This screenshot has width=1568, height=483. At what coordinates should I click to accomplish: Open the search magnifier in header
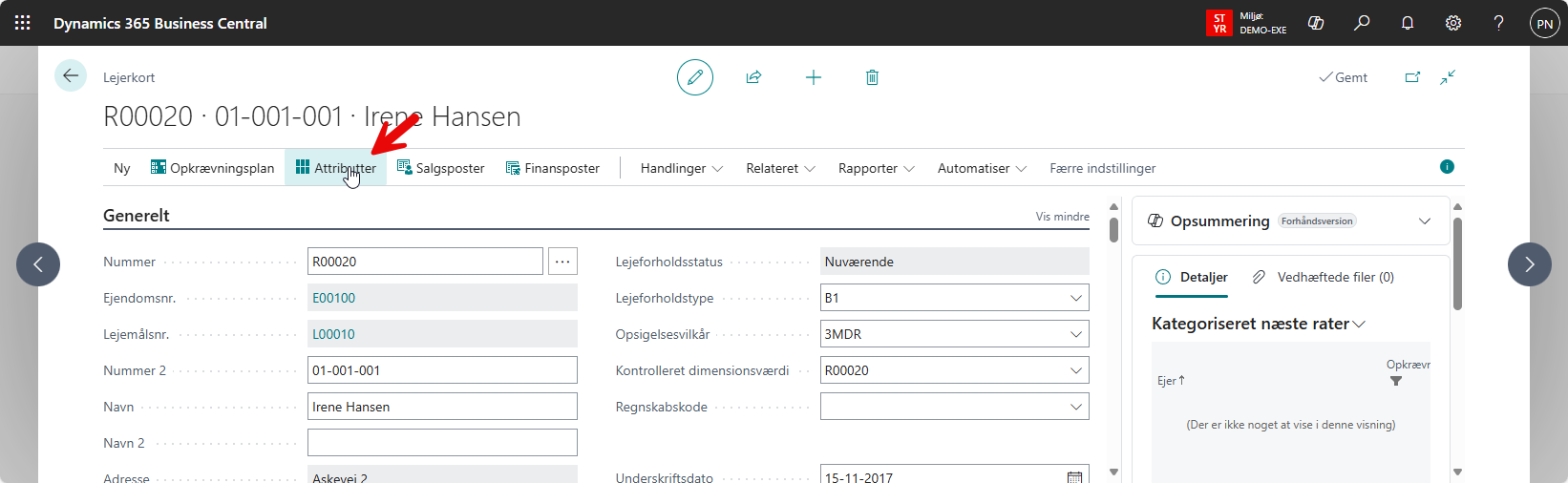click(1362, 23)
